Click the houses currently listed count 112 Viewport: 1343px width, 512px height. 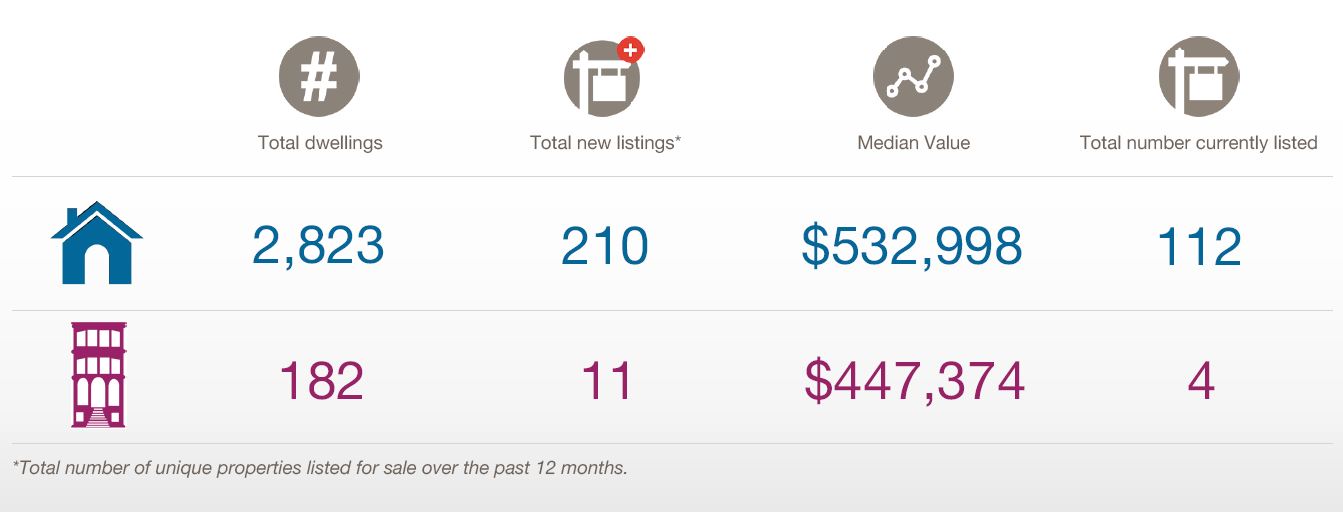(x=1199, y=245)
